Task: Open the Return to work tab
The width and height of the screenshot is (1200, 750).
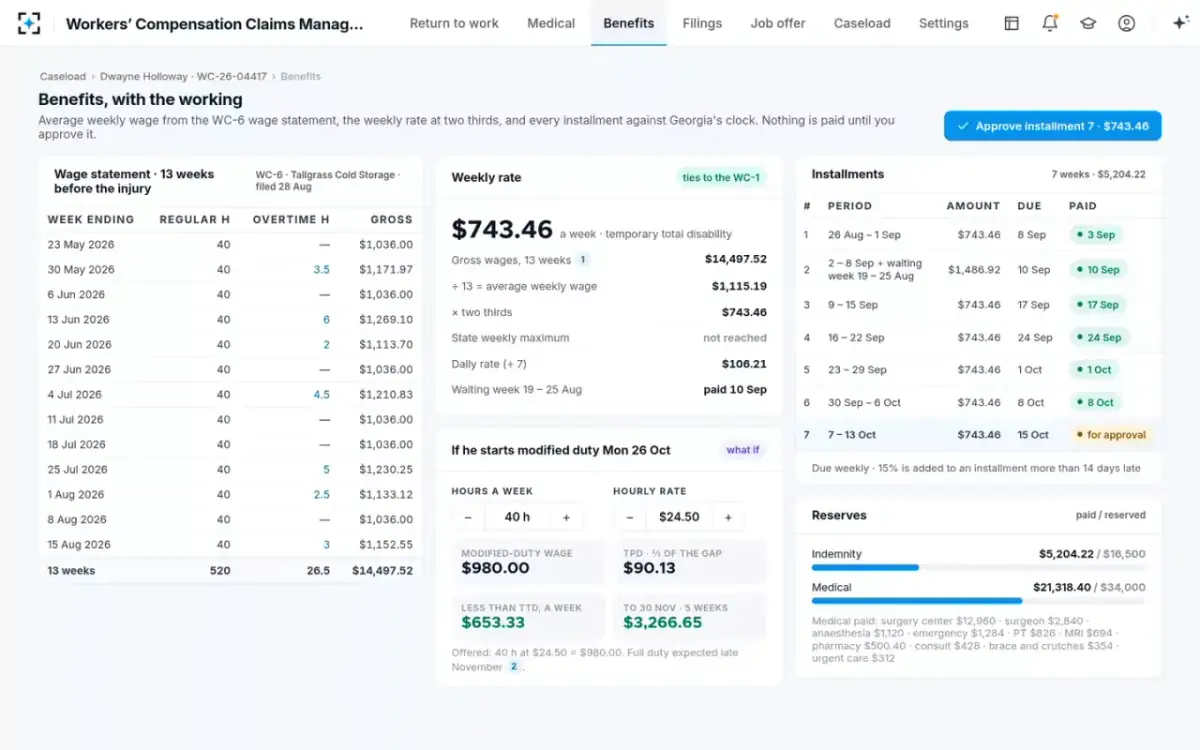Action: pos(454,23)
